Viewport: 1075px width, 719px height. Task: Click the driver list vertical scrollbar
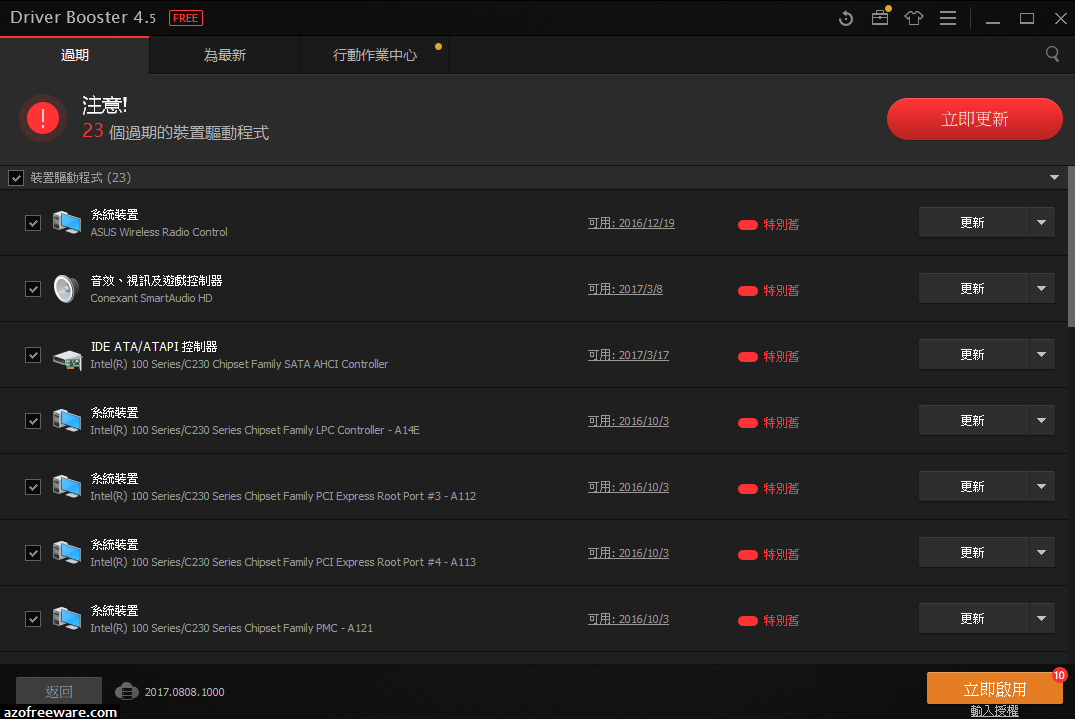point(1071,247)
